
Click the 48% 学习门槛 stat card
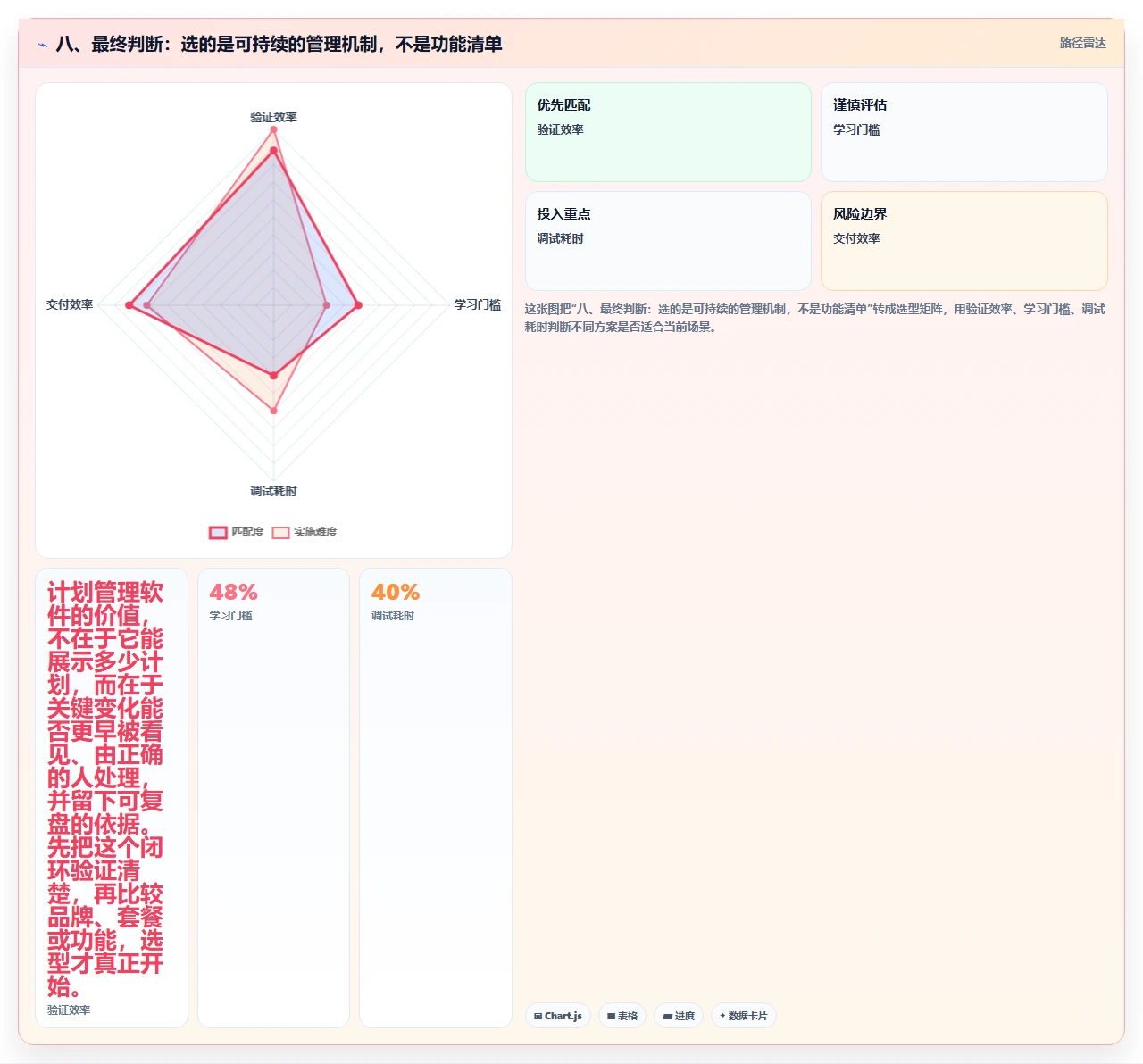coord(273,798)
